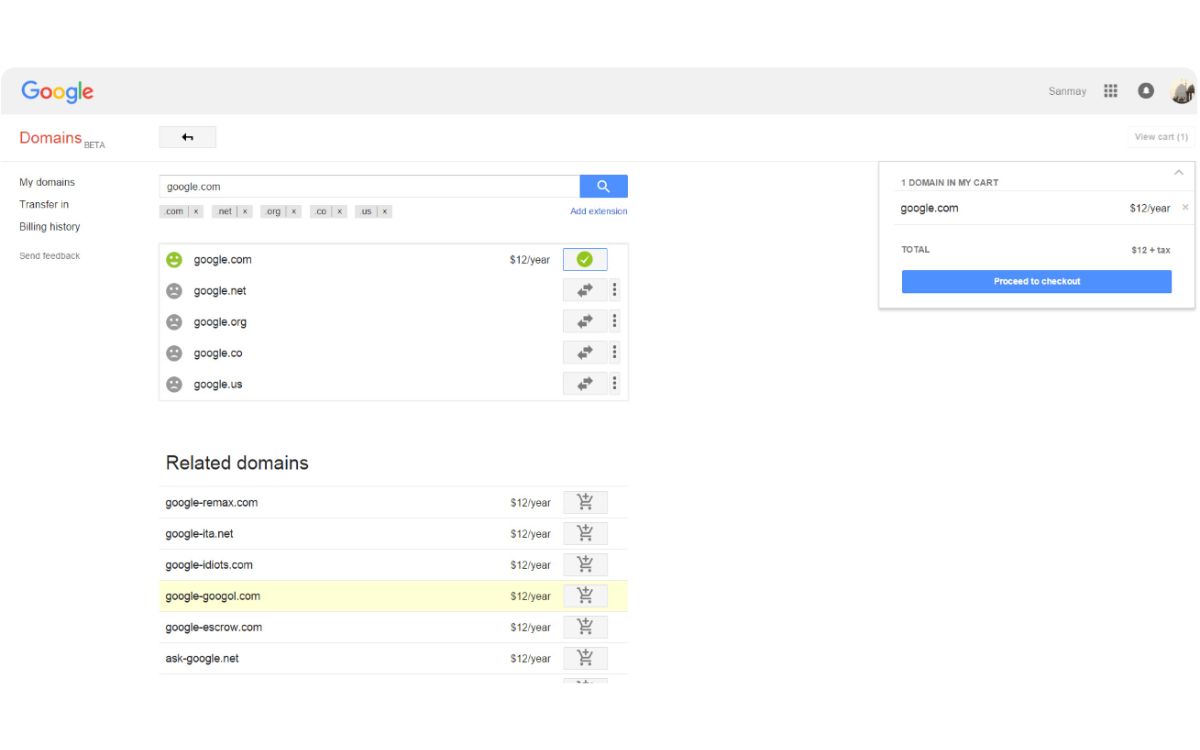Open more options for google.net
Screen dimensions: 1200x750
[614, 291]
